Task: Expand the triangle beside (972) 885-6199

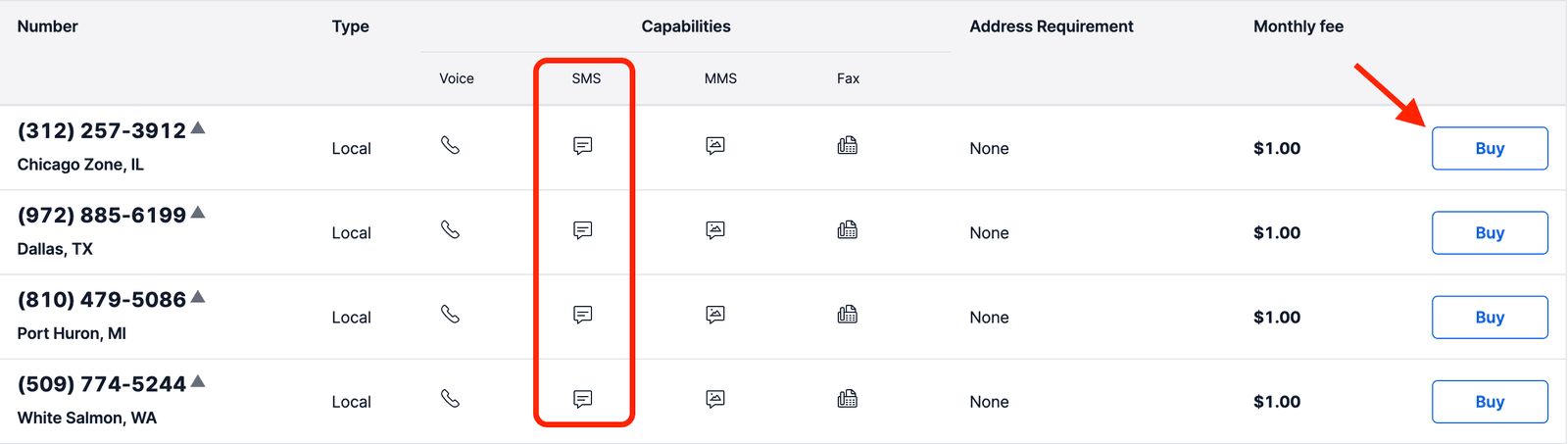Action: click(x=198, y=213)
